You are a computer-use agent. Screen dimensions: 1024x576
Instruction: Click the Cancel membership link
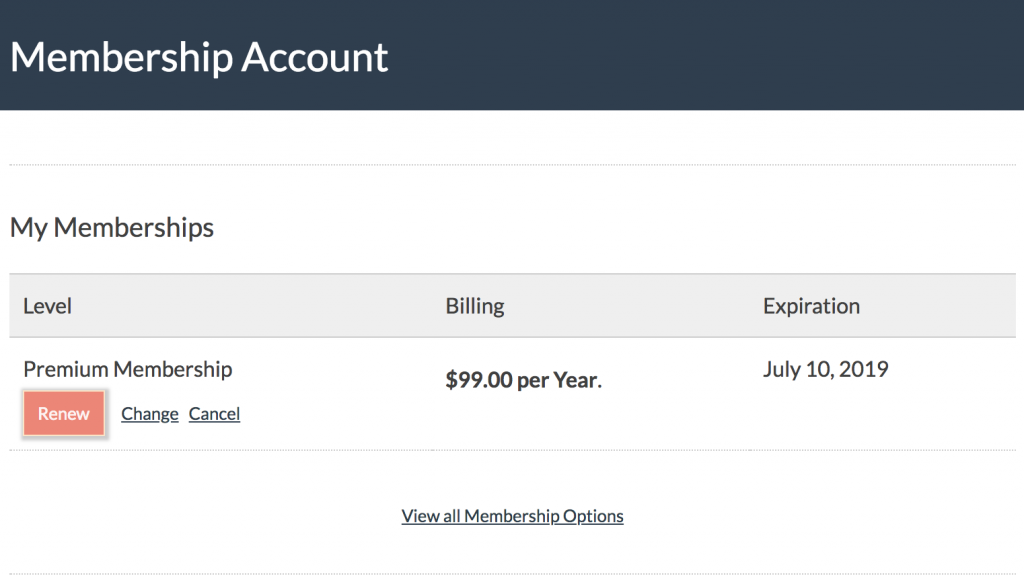click(x=214, y=414)
